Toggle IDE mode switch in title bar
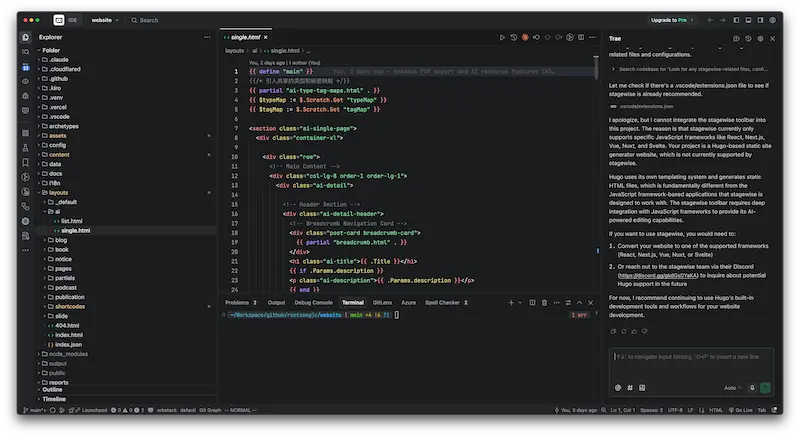Image resolution: width=800 pixels, height=437 pixels. [66, 20]
